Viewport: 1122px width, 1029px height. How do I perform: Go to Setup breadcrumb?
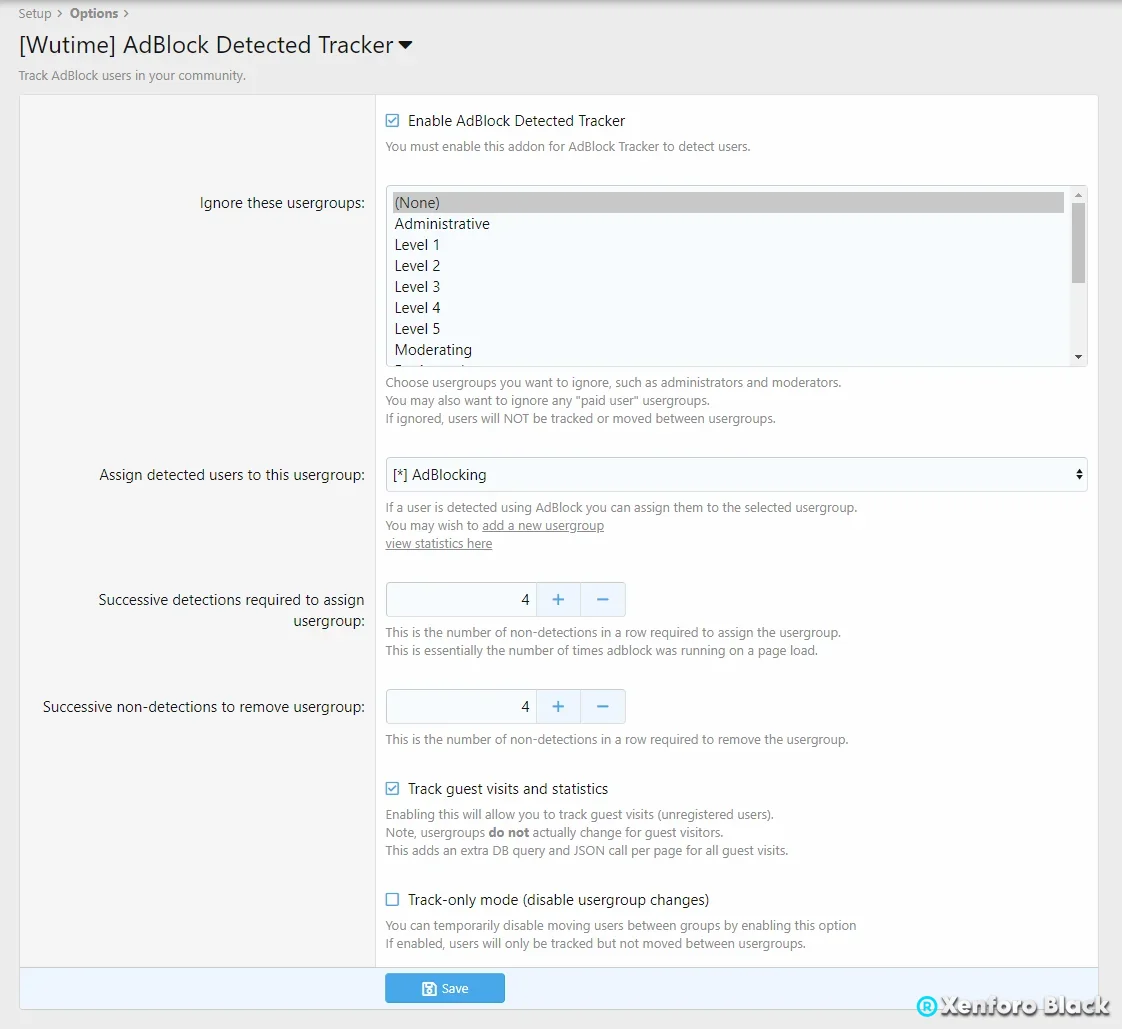34,14
